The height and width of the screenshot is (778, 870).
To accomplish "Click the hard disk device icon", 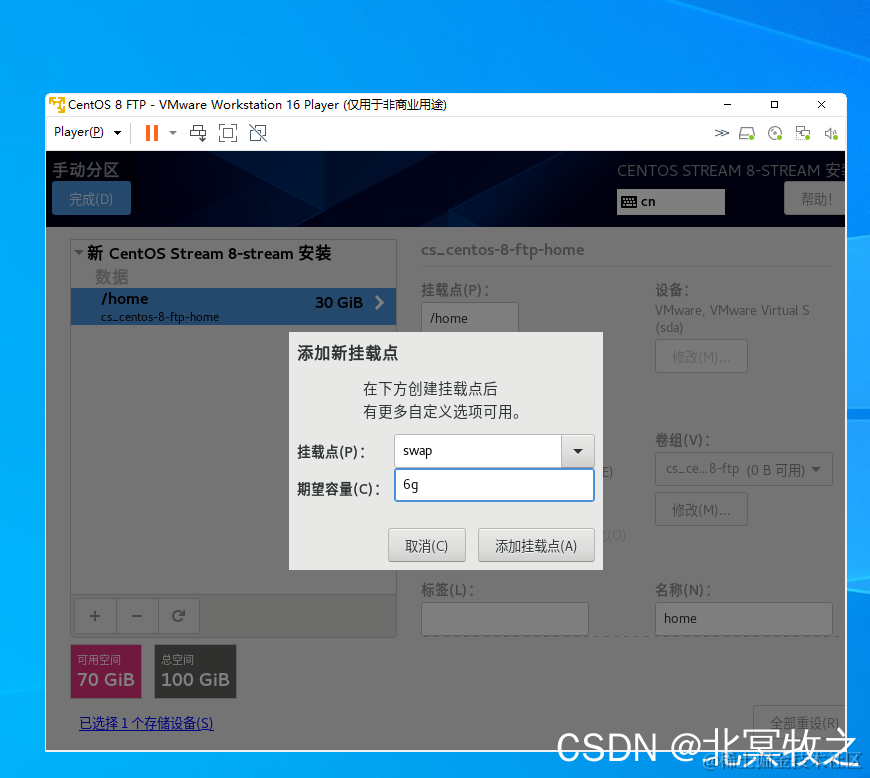I will pos(747,133).
